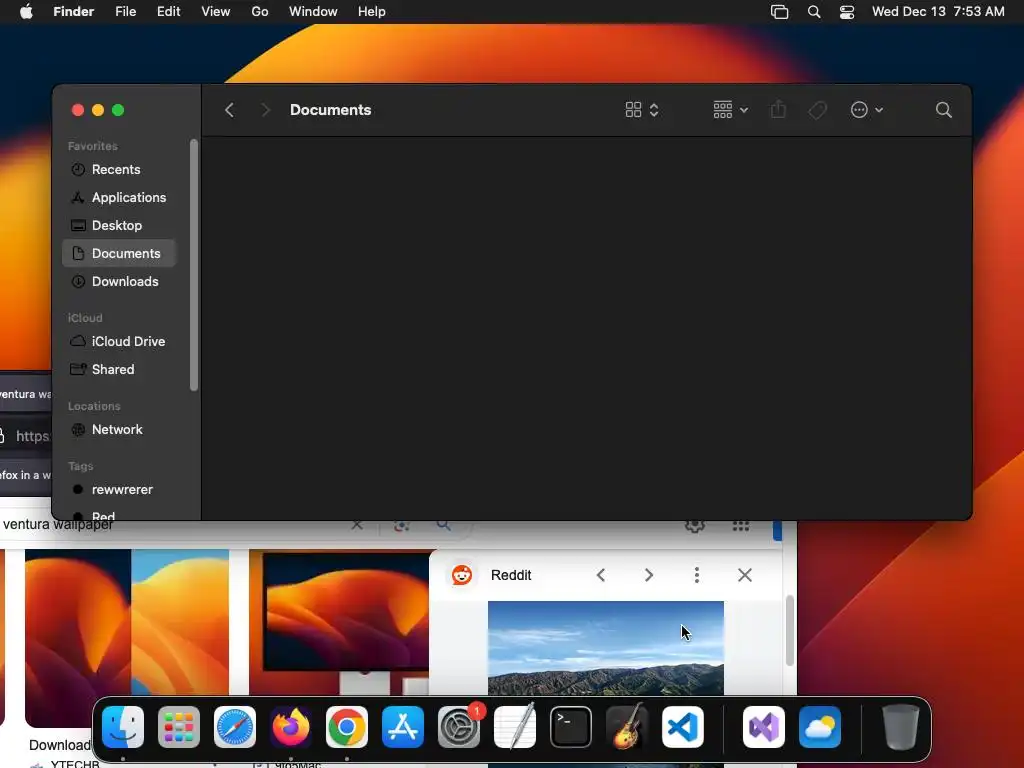Launch Terminal from the Dock
The image size is (1024, 768).
tap(571, 727)
